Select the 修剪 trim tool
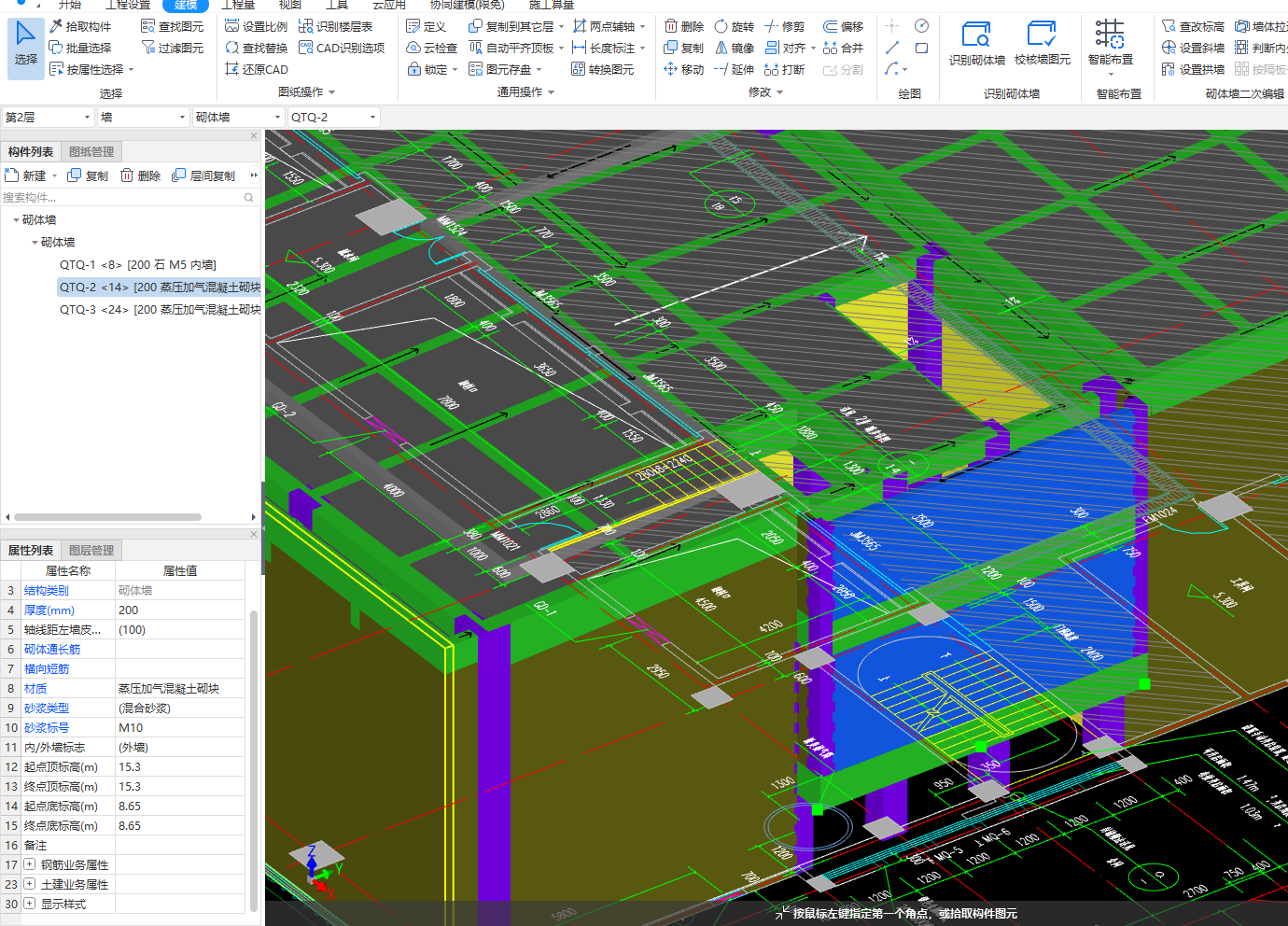The image size is (1288, 926). click(784, 26)
